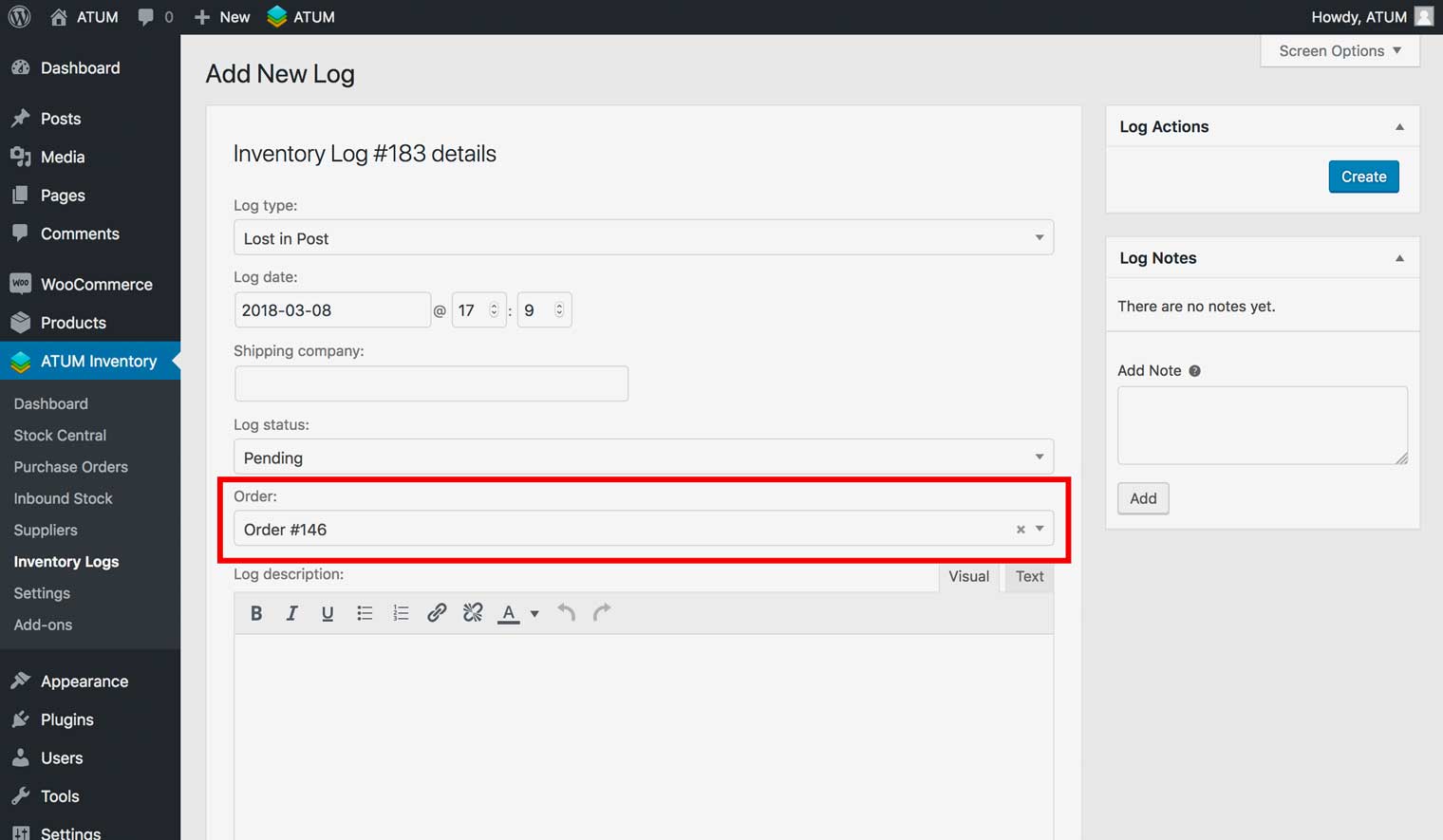Open the Order dropdown arrow

click(x=1040, y=529)
